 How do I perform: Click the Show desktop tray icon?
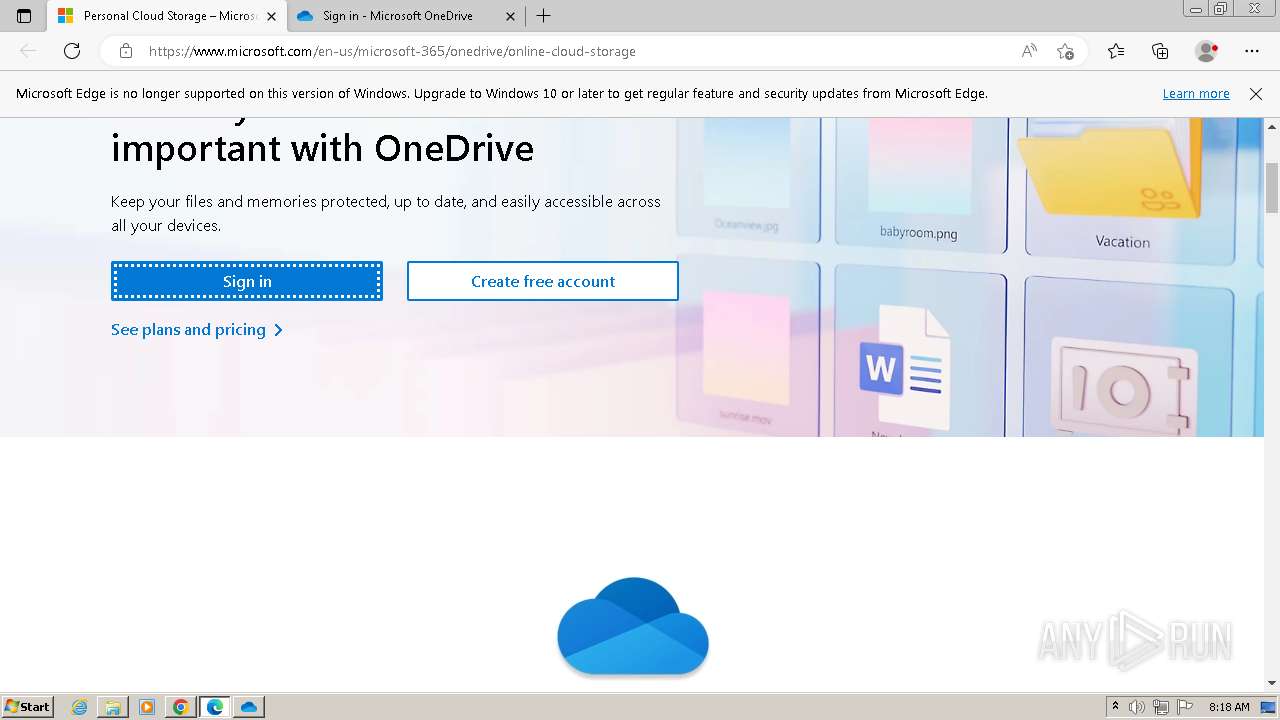(1268, 707)
